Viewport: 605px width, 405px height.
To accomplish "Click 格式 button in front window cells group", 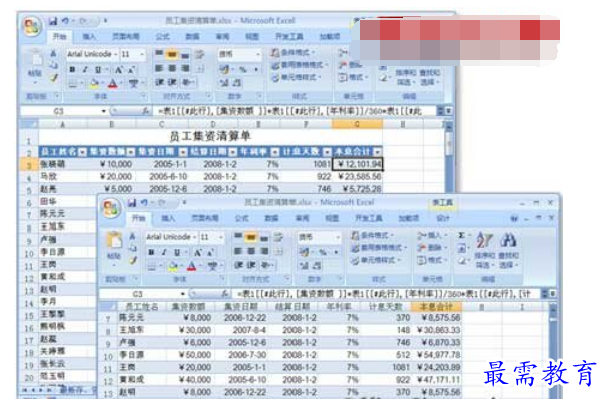I will (x=432, y=260).
